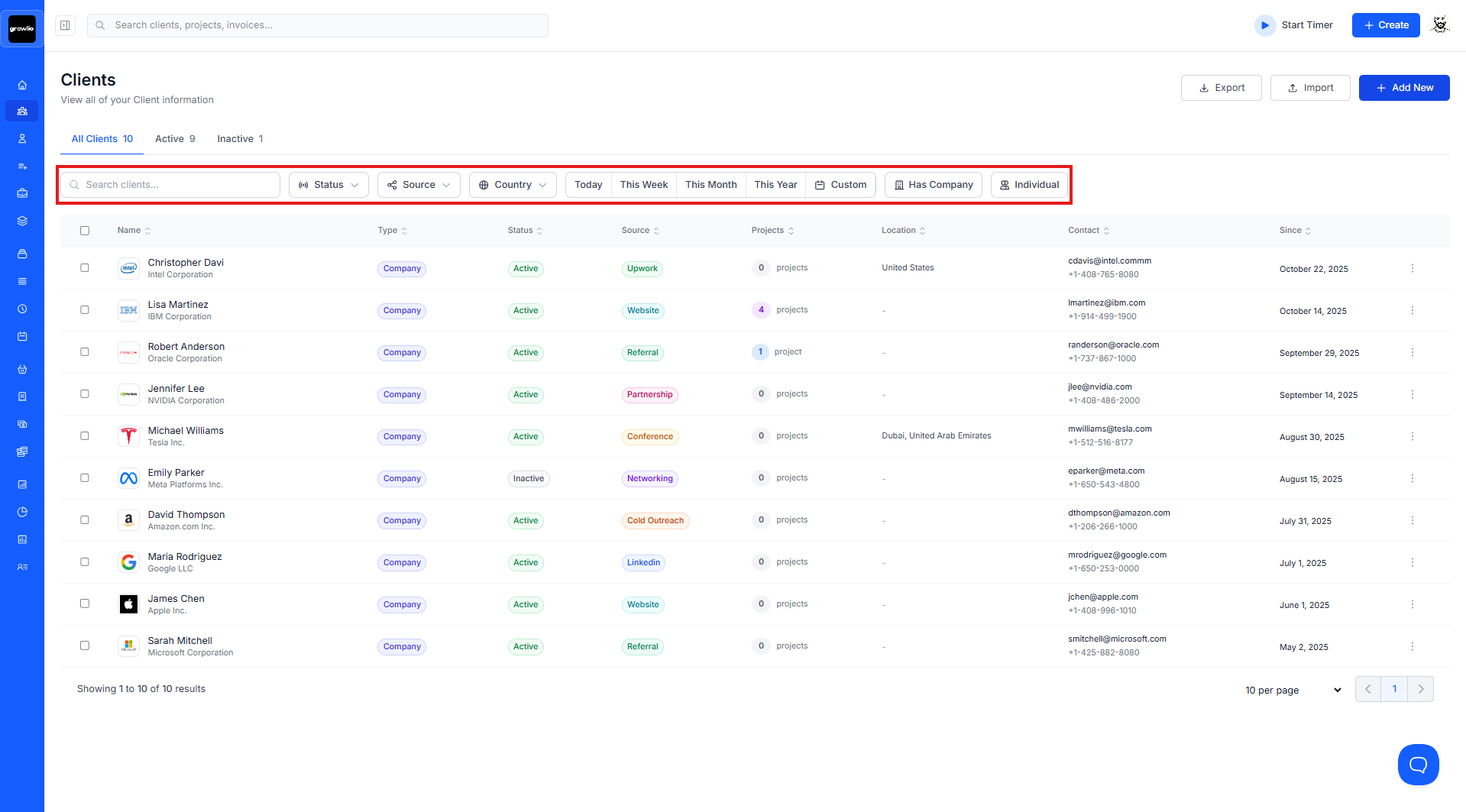The width and height of the screenshot is (1466, 812).
Task: Go to the next results page
Action: coord(1421,689)
